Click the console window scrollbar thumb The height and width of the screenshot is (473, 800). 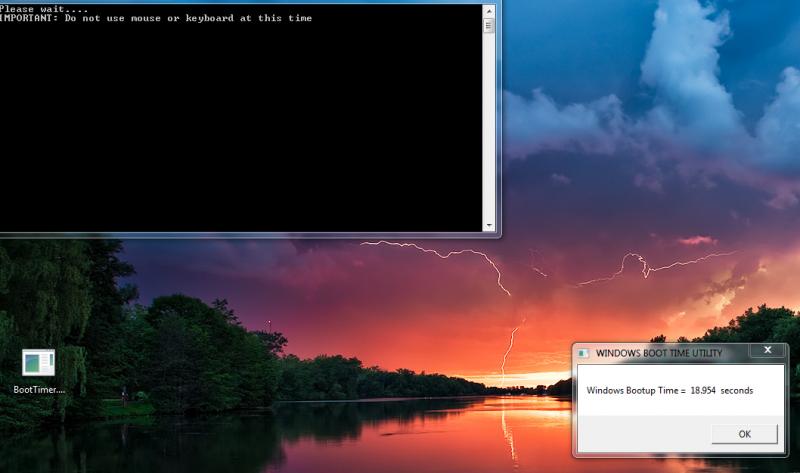[489, 26]
